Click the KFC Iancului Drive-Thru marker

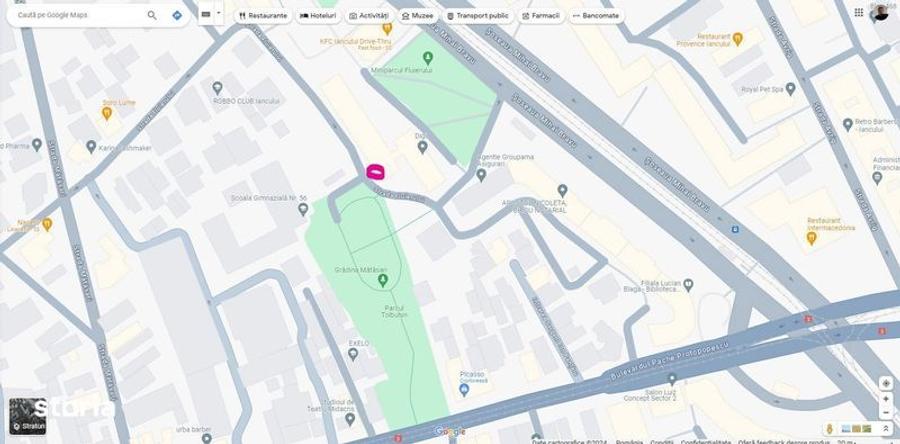click(387, 28)
